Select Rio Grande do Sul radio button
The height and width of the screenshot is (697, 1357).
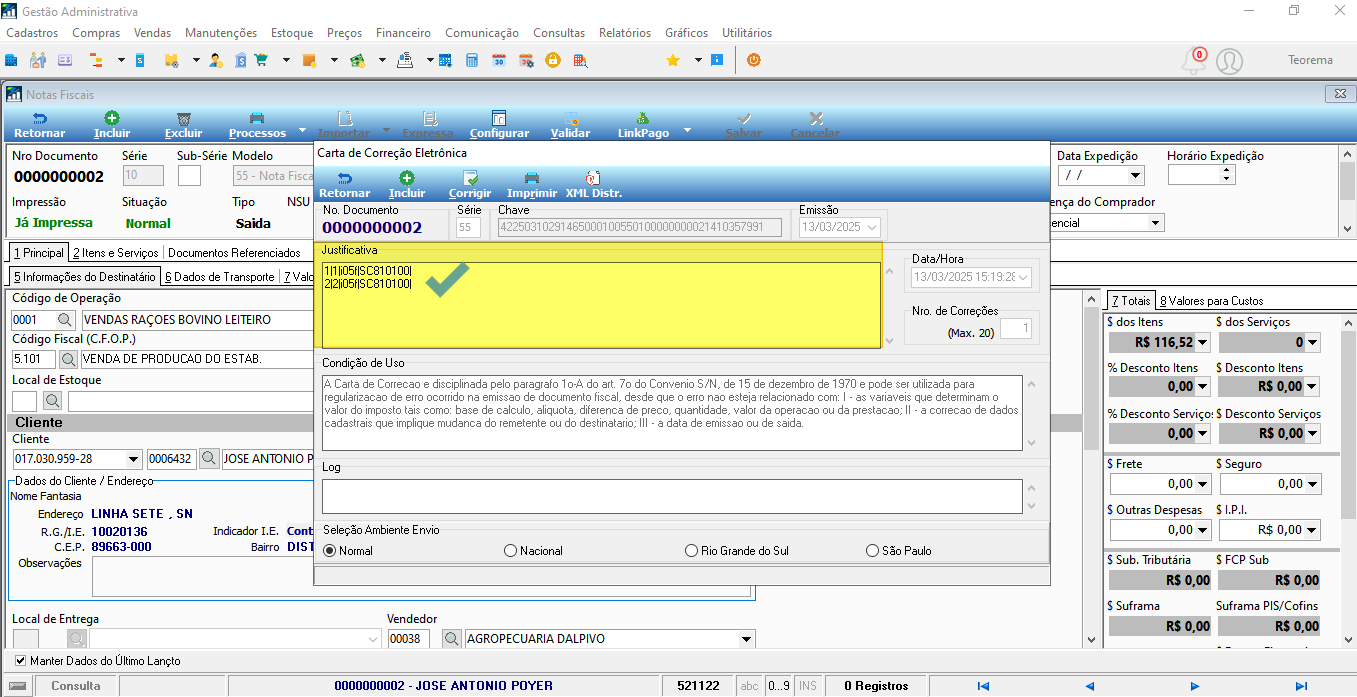692,551
